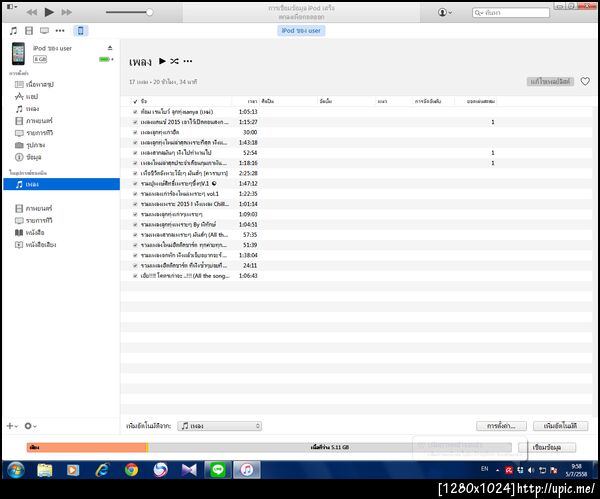Viewport: 600px width, 499px height.
Task: Select the song row with duration 1:06:43
Action: (357, 276)
